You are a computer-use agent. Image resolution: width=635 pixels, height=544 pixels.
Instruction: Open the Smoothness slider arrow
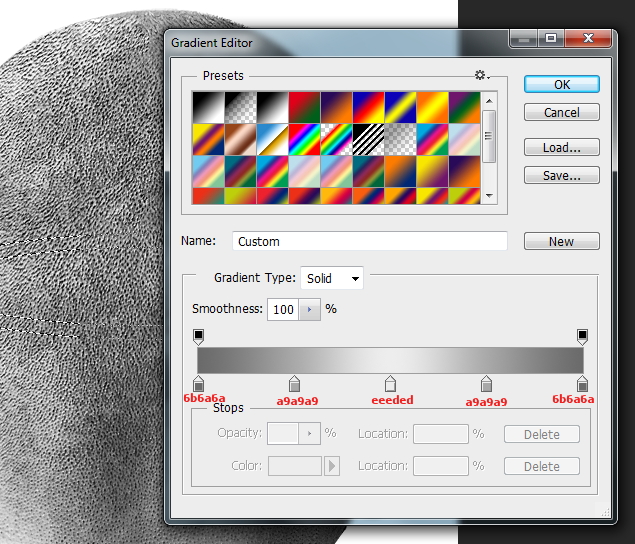pos(309,310)
